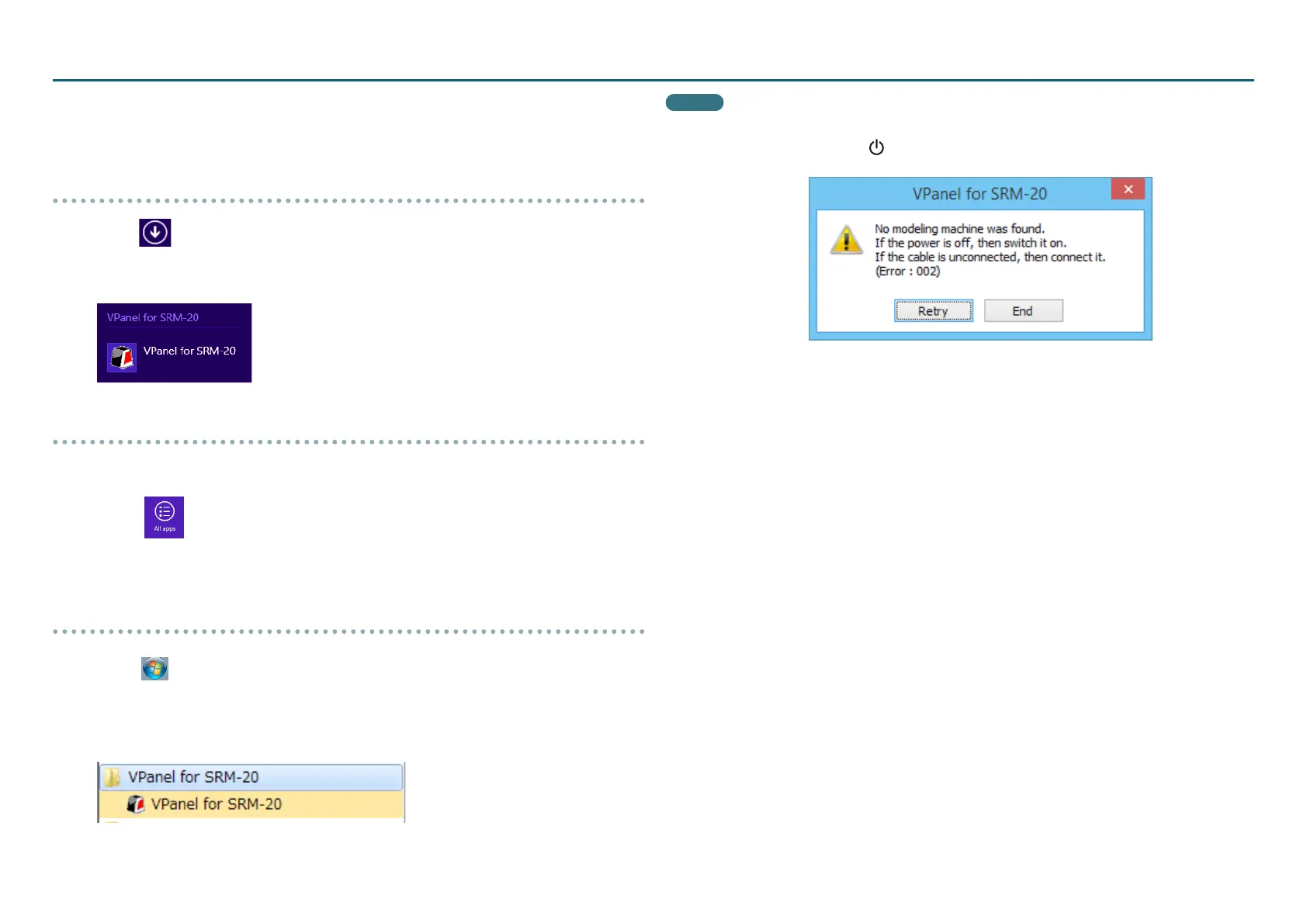1307x924 pixels.
Task: Click the VPanel for SRM-20 dialog title
Action: pyautogui.click(x=979, y=194)
